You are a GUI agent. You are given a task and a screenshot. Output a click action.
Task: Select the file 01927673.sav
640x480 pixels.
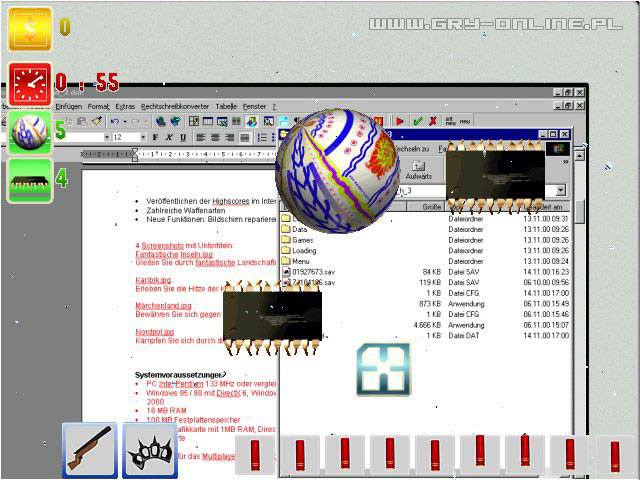pyautogui.click(x=309, y=272)
